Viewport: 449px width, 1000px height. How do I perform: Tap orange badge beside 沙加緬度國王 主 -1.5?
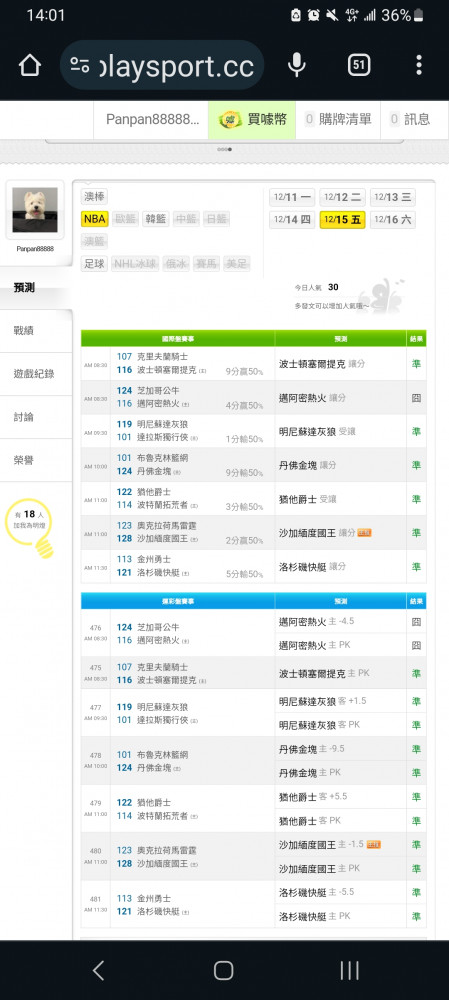point(374,844)
